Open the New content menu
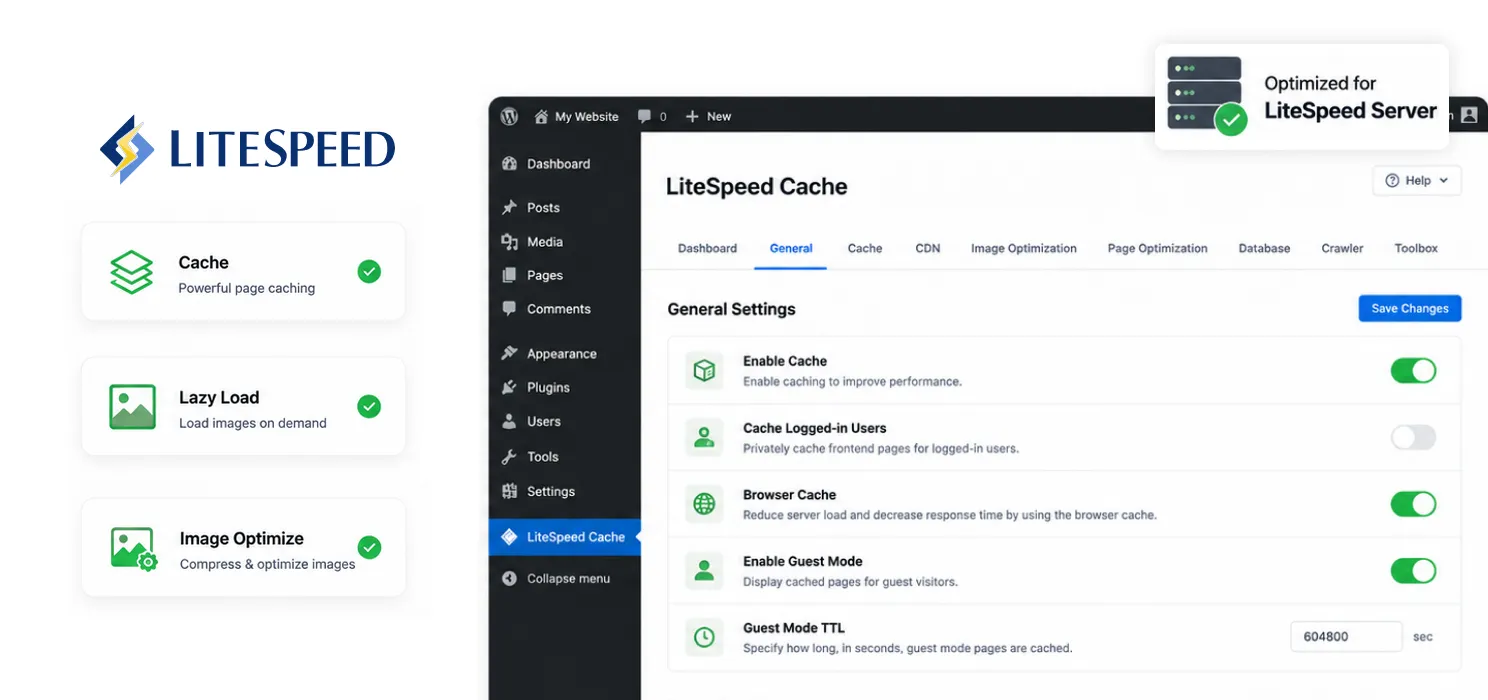The image size is (1488, 700). (x=708, y=116)
